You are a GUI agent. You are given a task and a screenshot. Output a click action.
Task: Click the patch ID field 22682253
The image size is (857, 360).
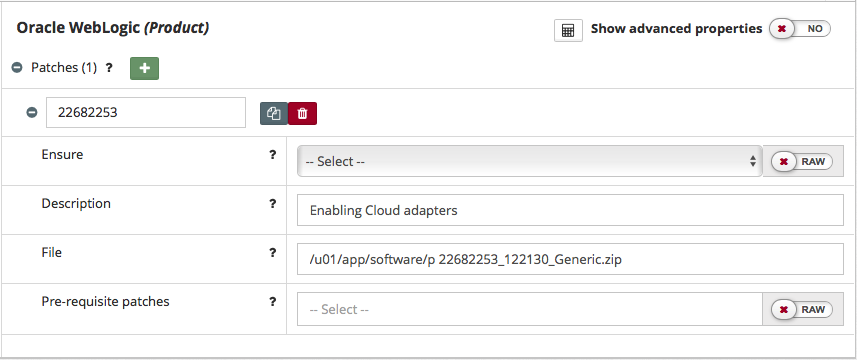click(x=146, y=113)
